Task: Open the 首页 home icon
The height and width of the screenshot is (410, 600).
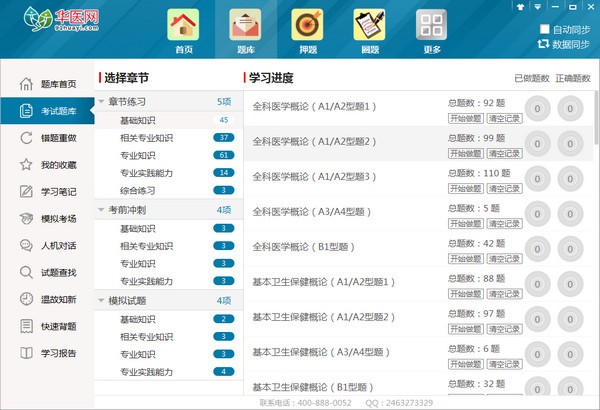Action: tap(183, 25)
